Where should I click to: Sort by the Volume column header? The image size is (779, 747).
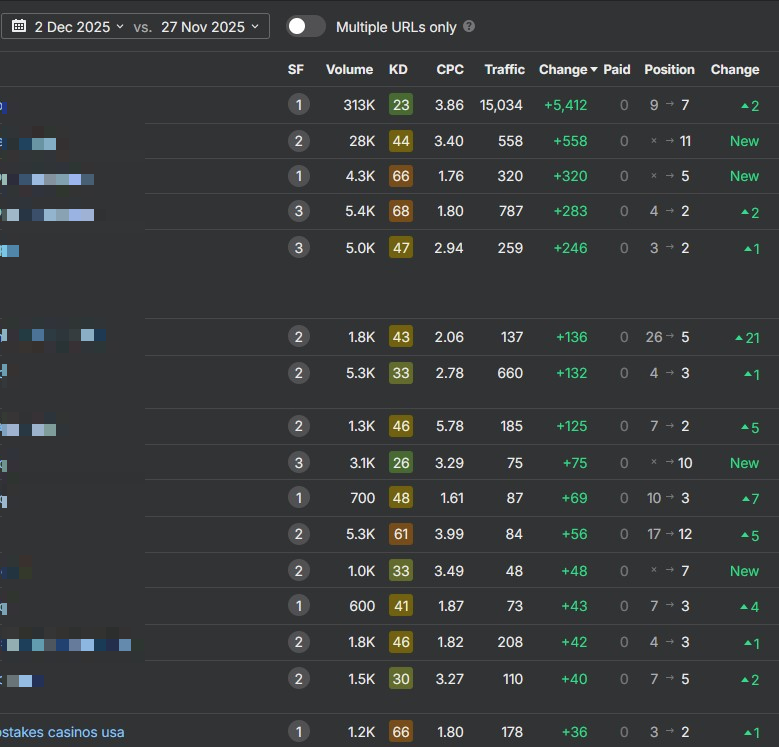click(349, 70)
